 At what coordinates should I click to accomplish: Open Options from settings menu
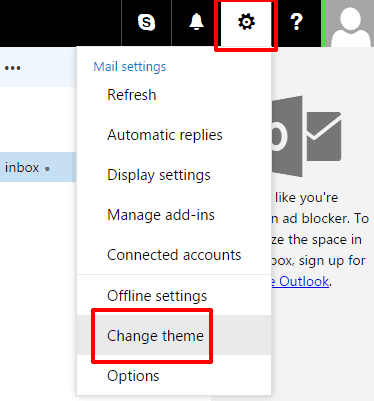[133, 376]
